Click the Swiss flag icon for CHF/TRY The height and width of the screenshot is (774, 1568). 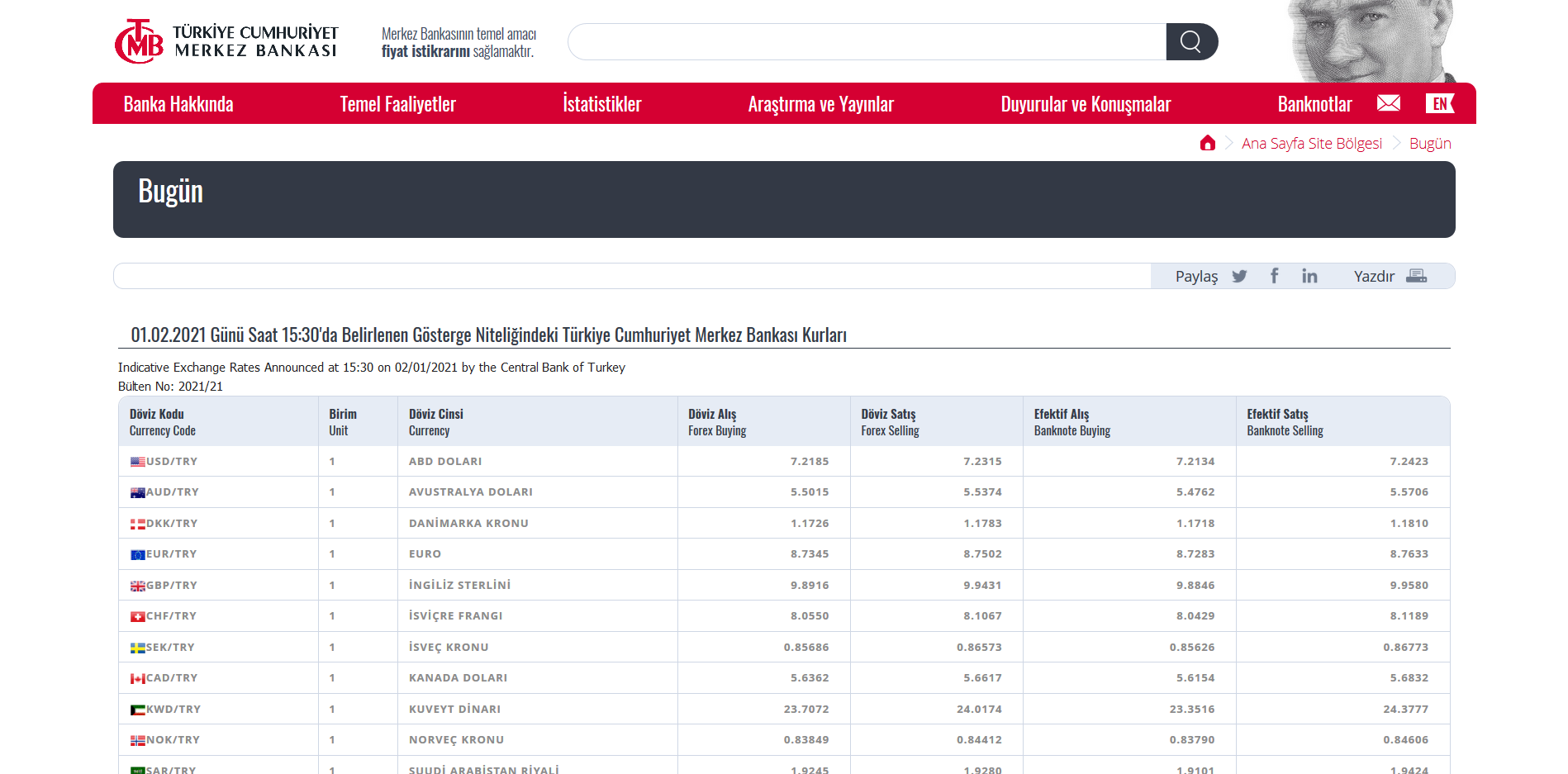click(138, 616)
